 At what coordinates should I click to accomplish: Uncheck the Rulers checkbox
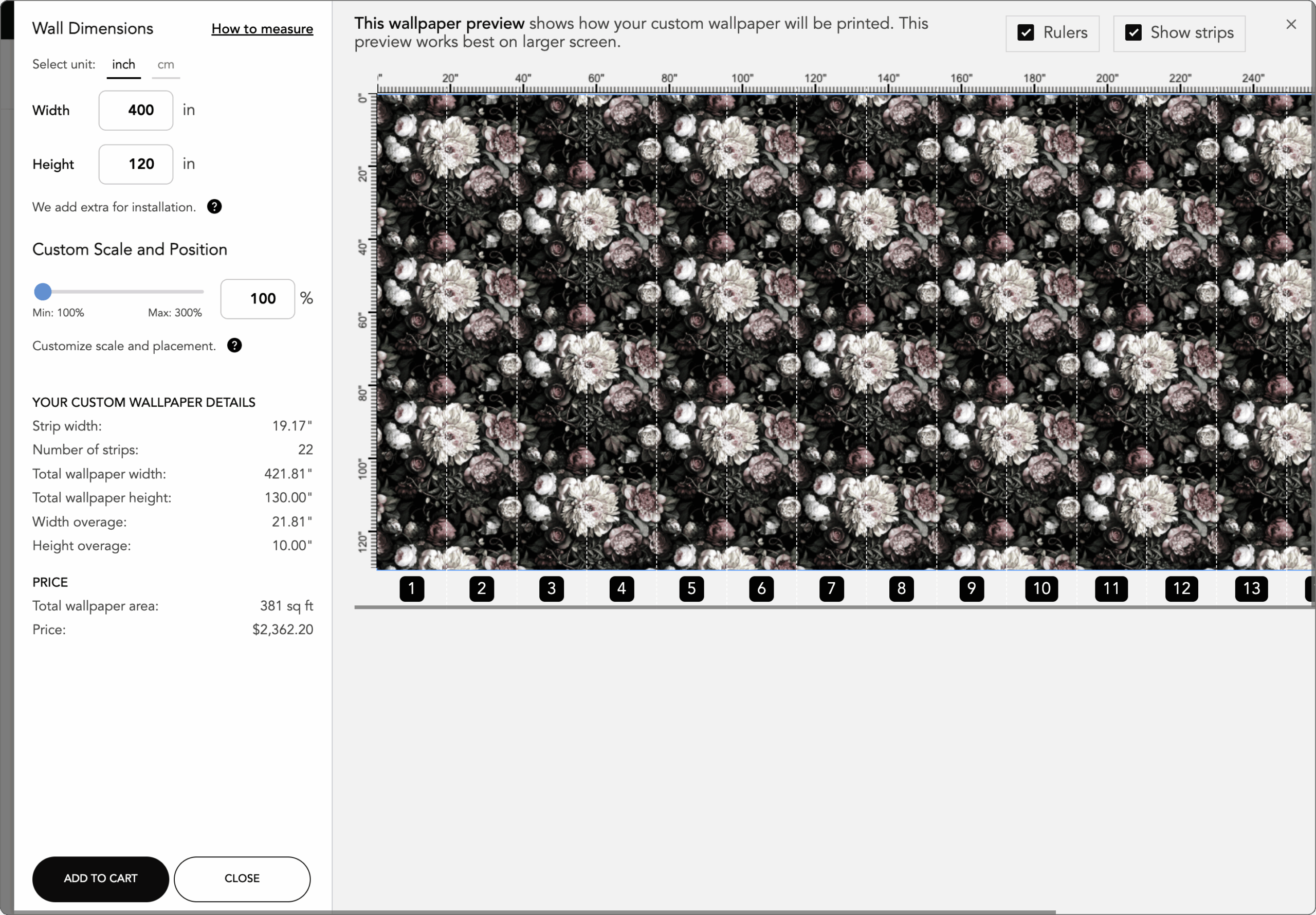pos(1026,33)
